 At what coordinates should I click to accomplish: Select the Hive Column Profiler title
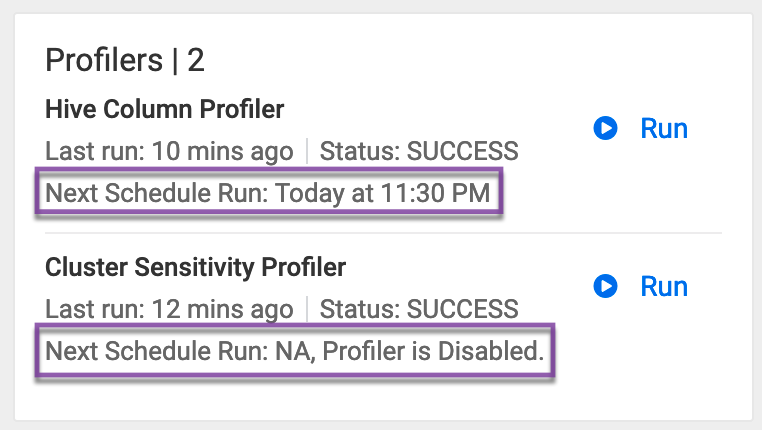pos(165,109)
